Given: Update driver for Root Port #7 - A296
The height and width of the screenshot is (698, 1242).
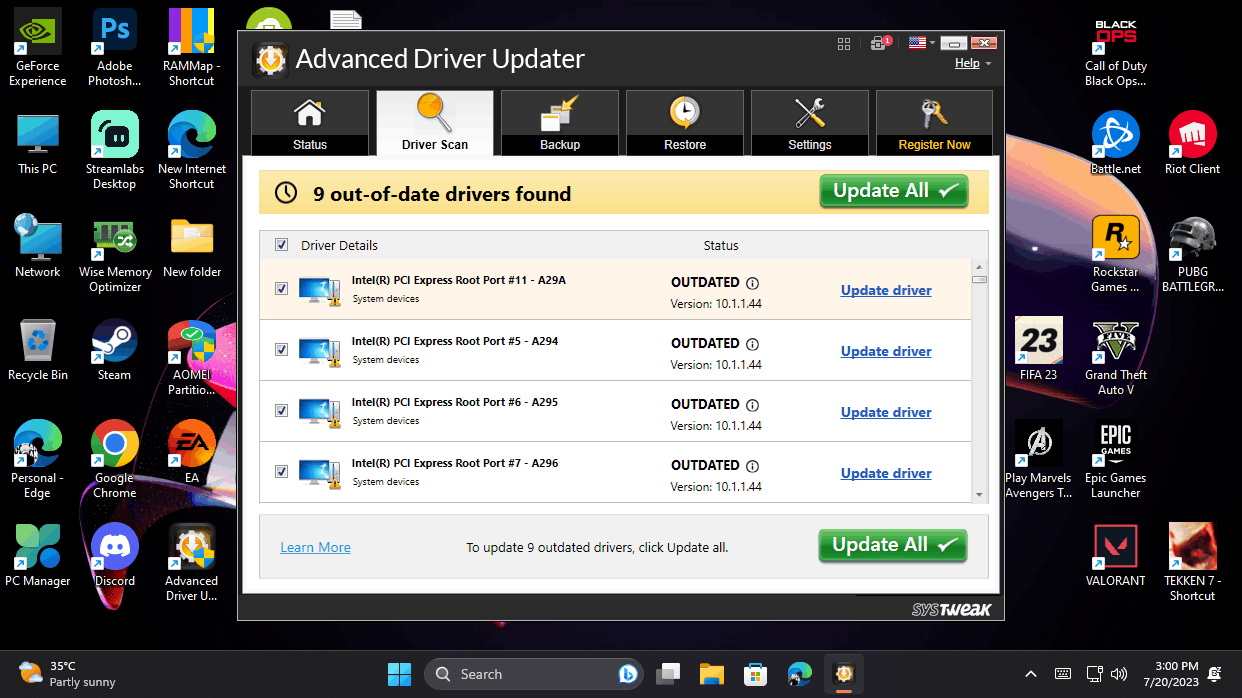Looking at the screenshot, I should pos(886,473).
